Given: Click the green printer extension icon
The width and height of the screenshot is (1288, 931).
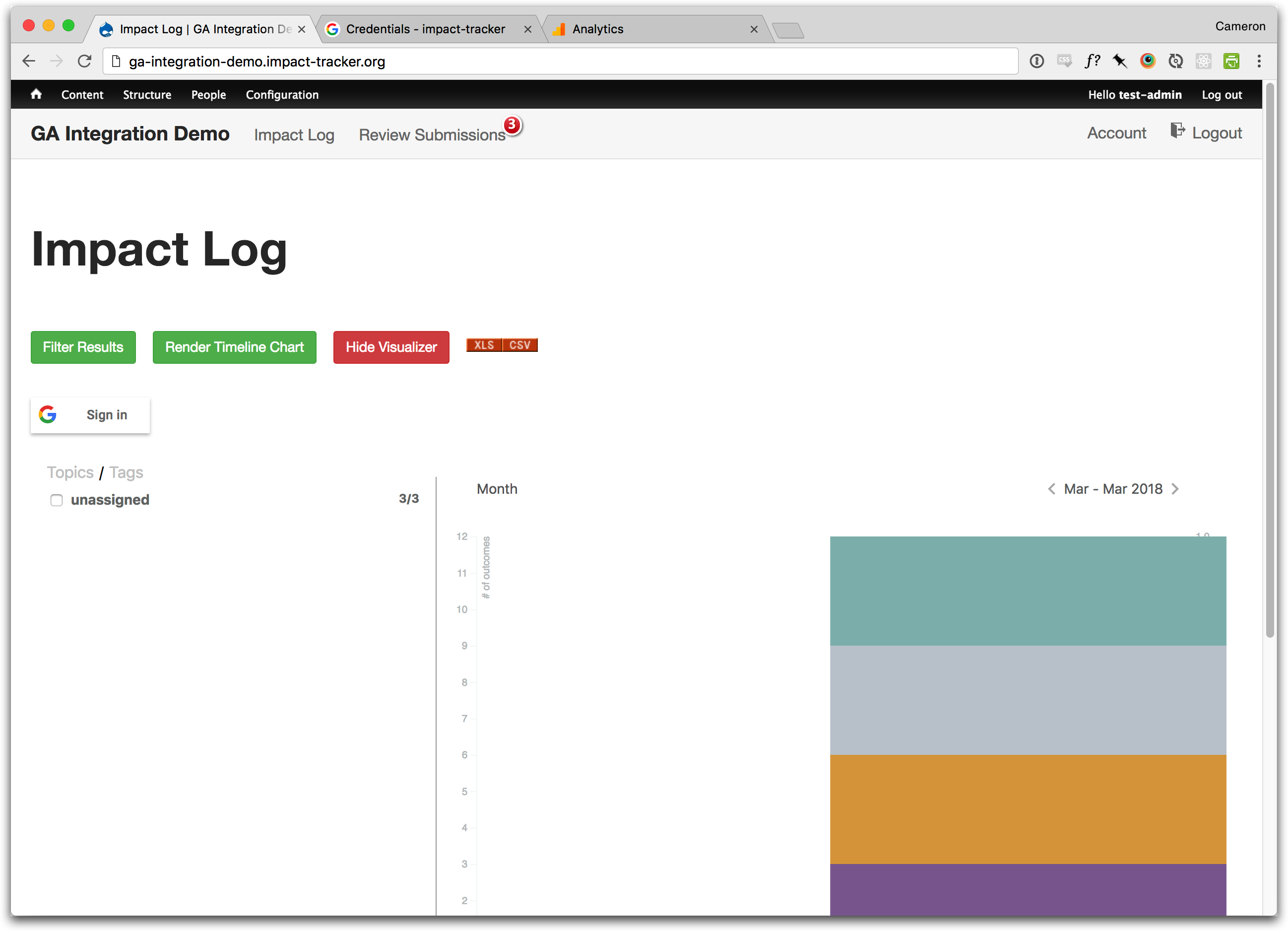Looking at the screenshot, I should coord(1230,62).
